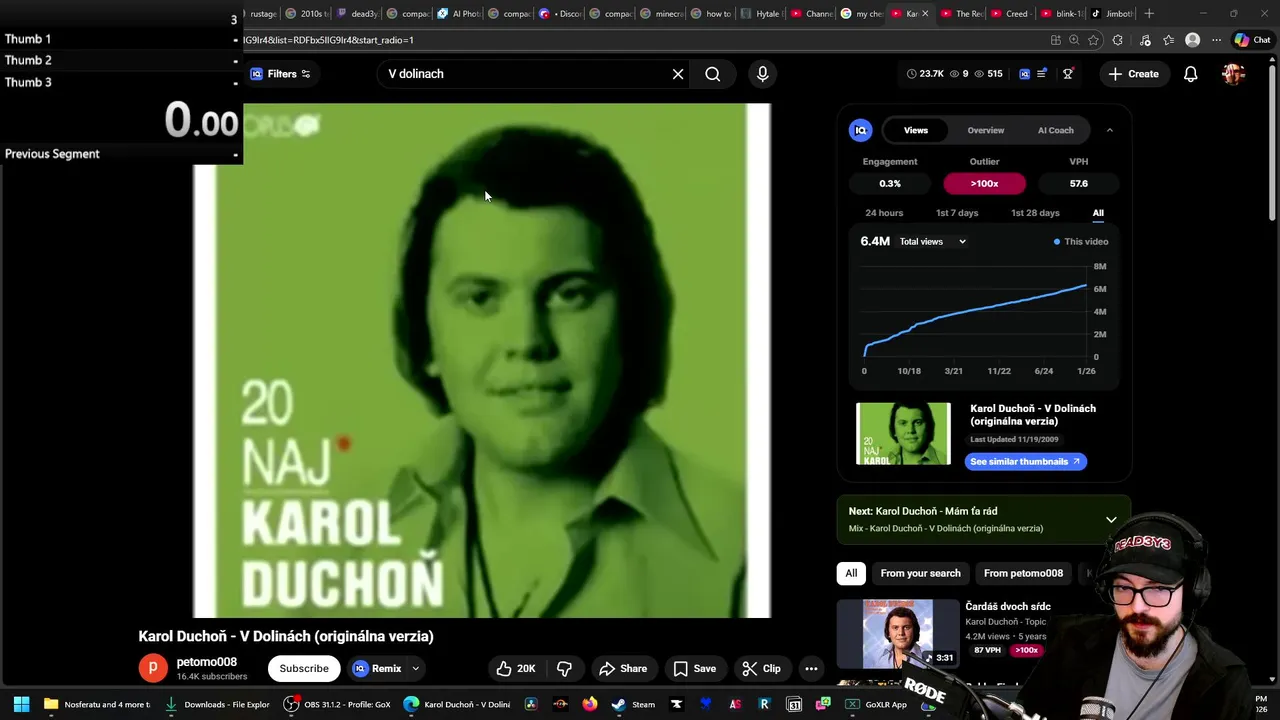Select the All filter chip
Viewport: 1280px width, 720px height.
coord(851,573)
